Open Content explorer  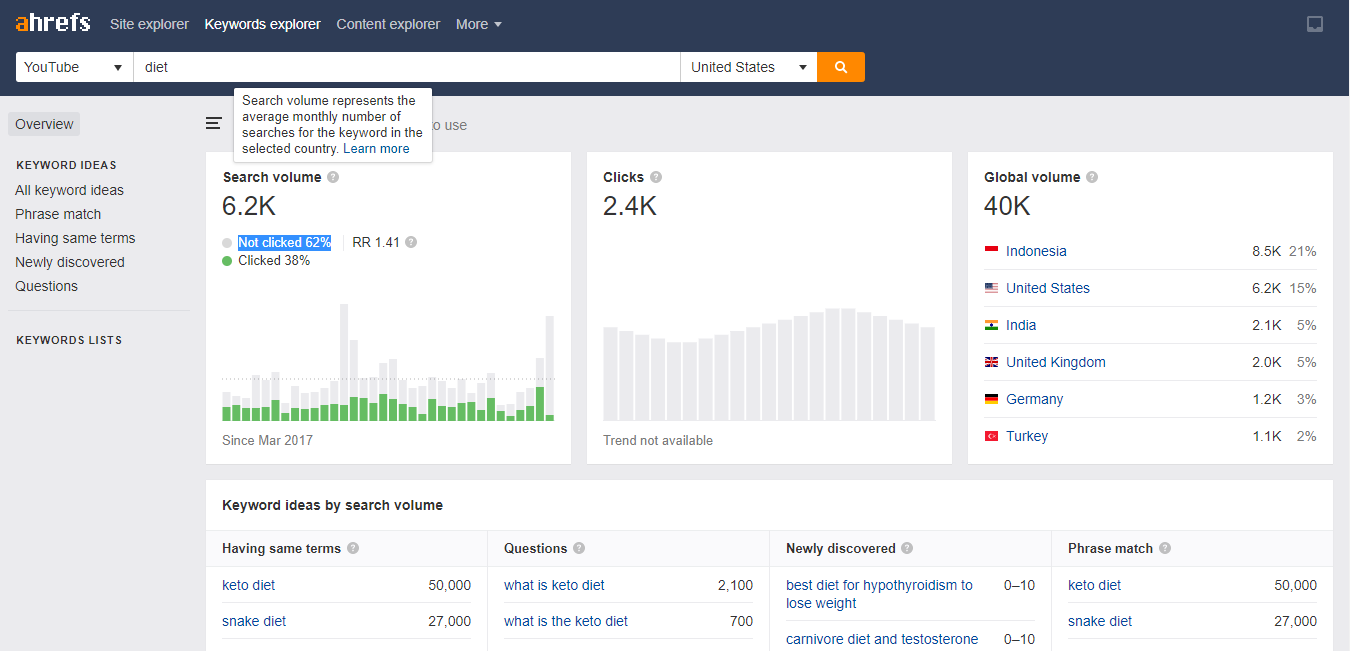[388, 24]
